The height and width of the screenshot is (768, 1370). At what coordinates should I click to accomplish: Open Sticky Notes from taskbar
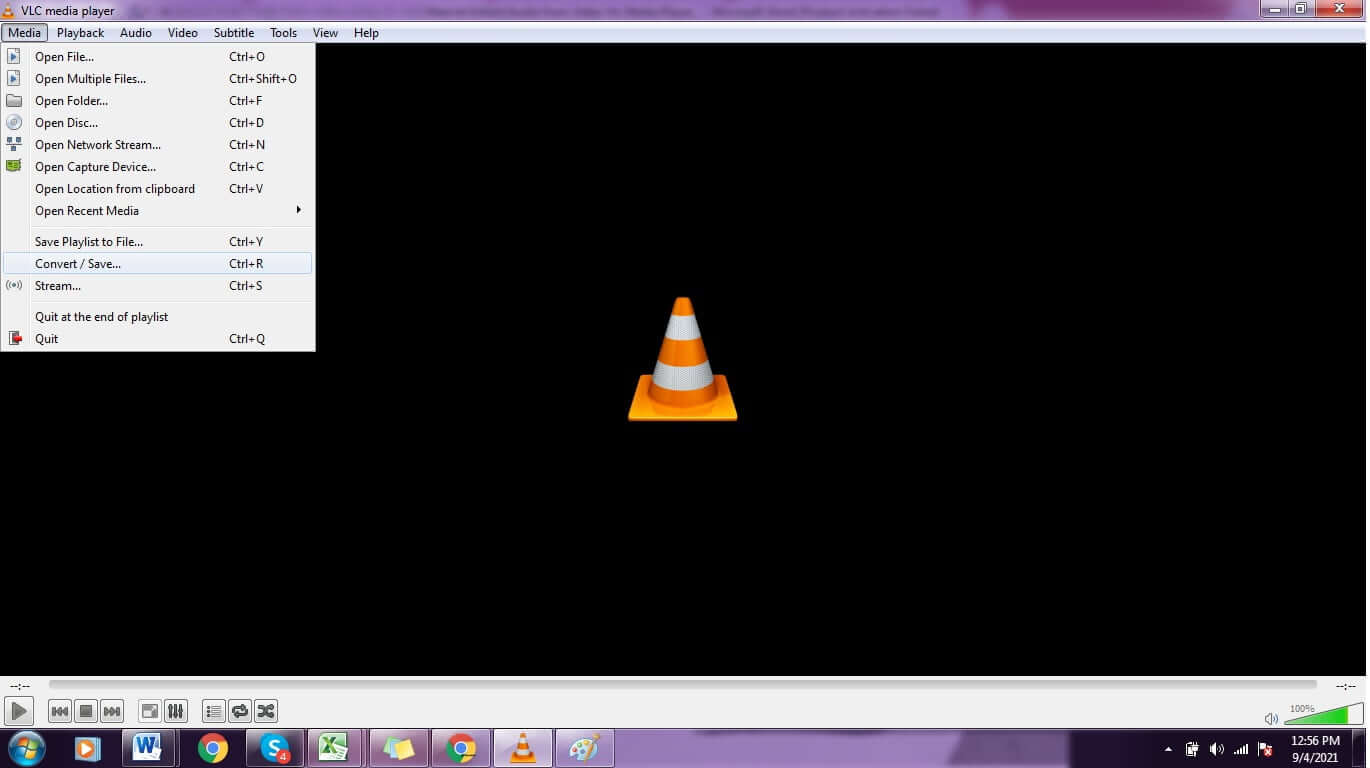(x=399, y=748)
